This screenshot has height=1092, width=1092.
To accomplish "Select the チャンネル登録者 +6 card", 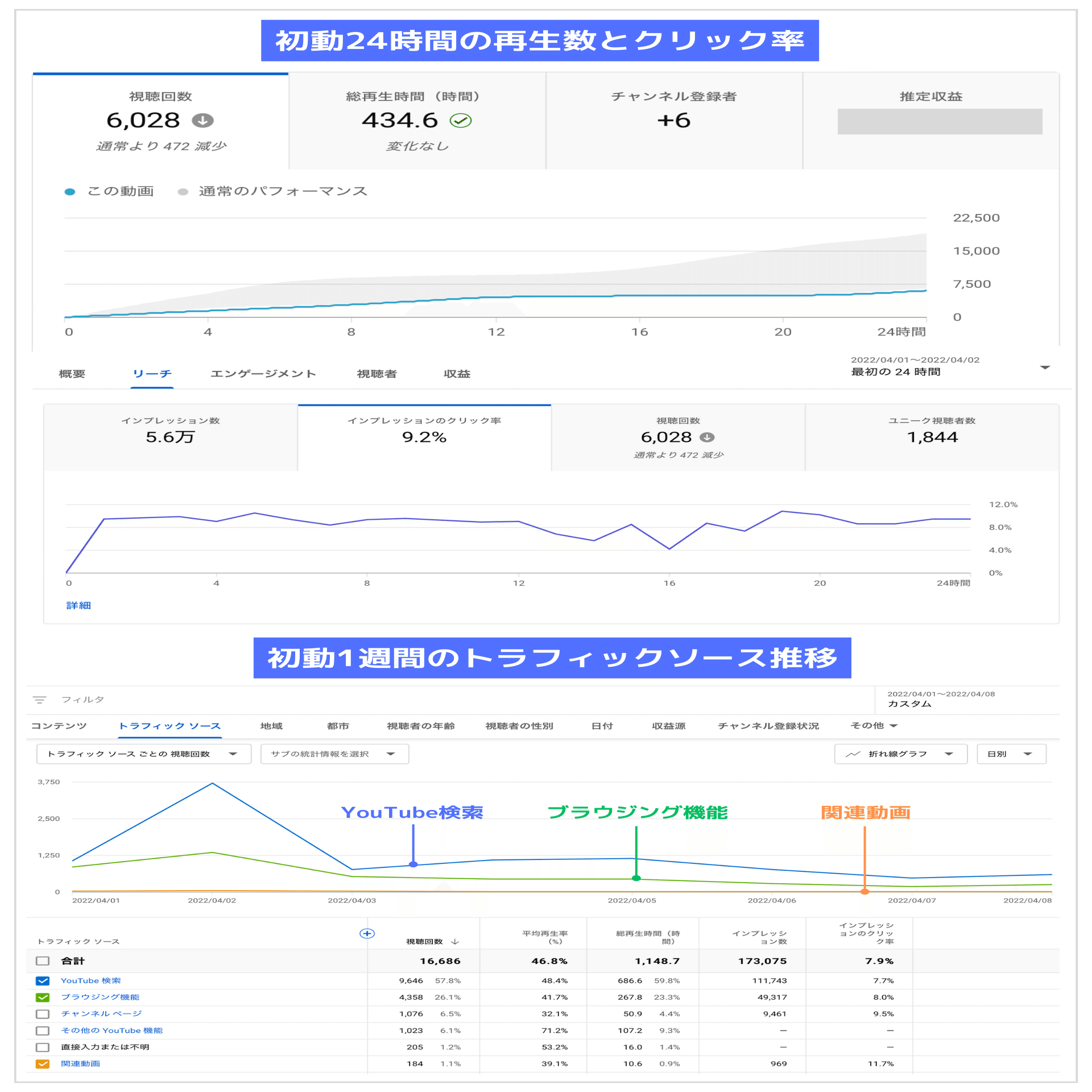I will (x=674, y=121).
